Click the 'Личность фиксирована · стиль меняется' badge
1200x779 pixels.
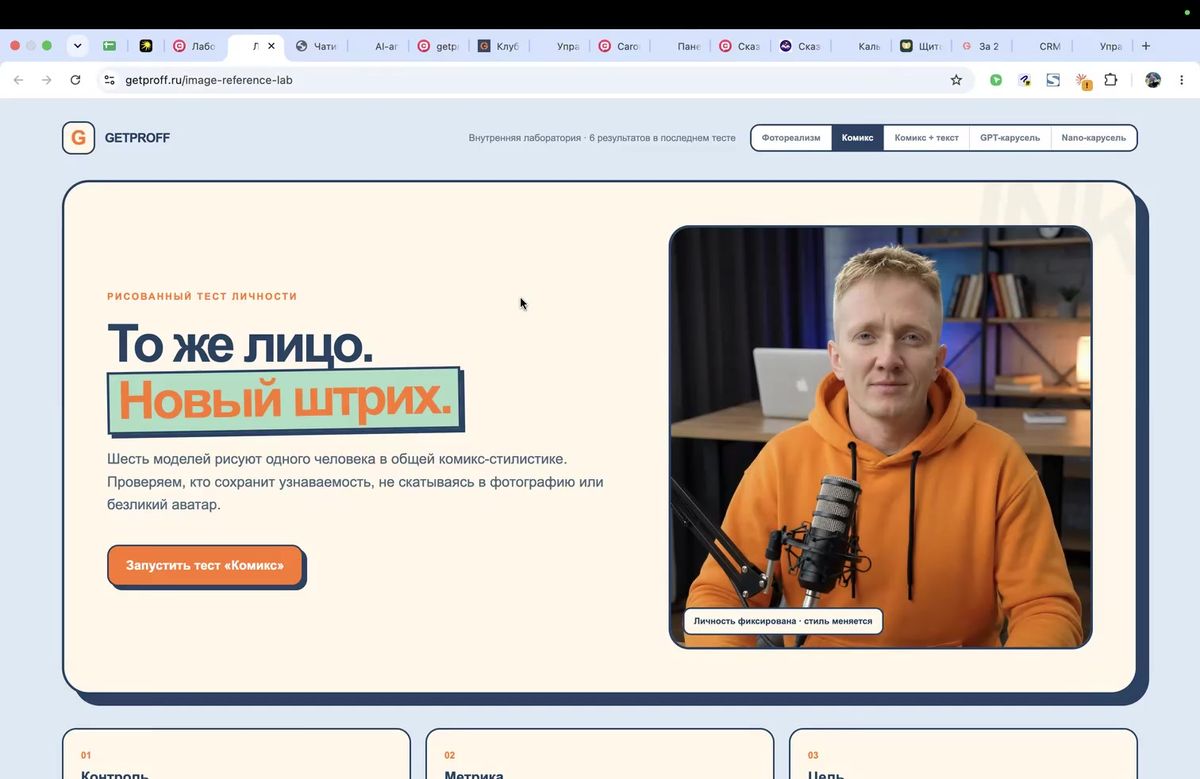coord(783,621)
